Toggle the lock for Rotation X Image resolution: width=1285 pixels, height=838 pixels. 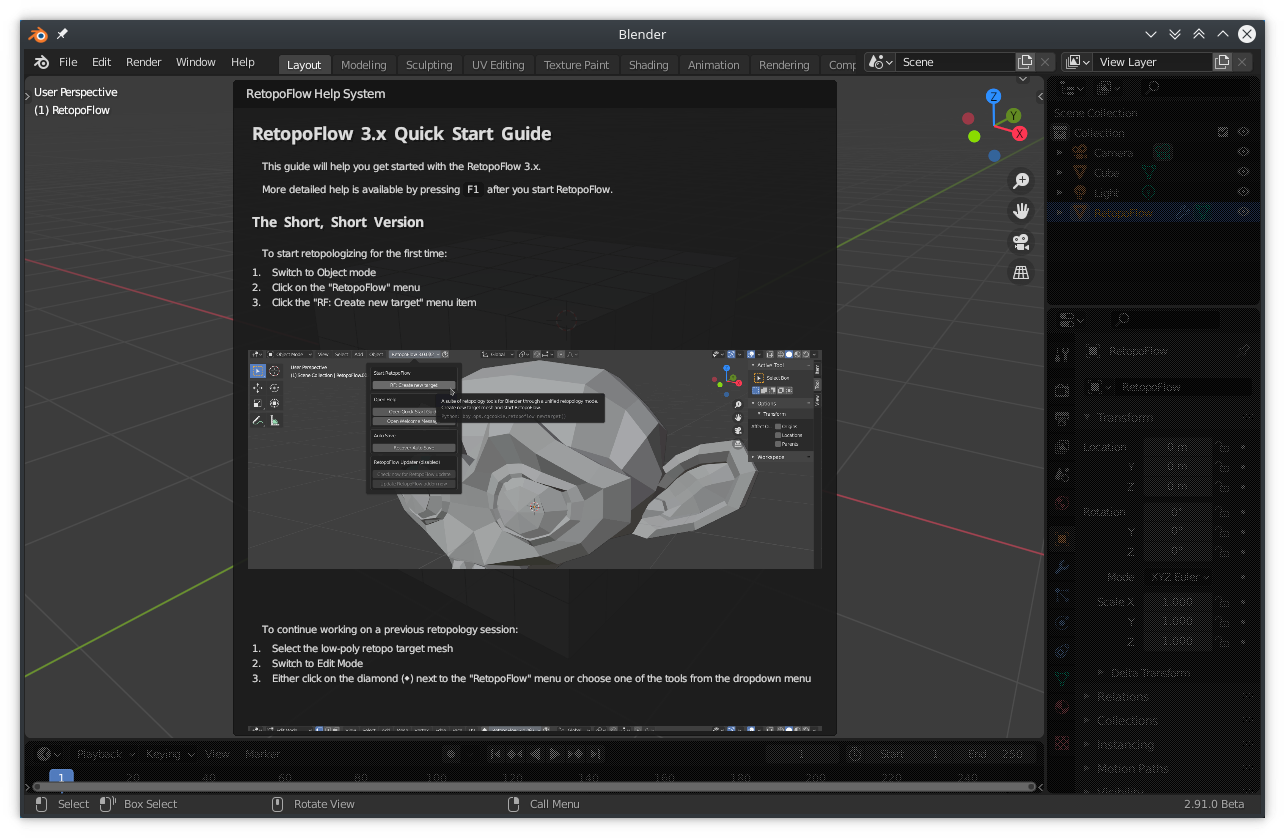pyautogui.click(x=1224, y=512)
